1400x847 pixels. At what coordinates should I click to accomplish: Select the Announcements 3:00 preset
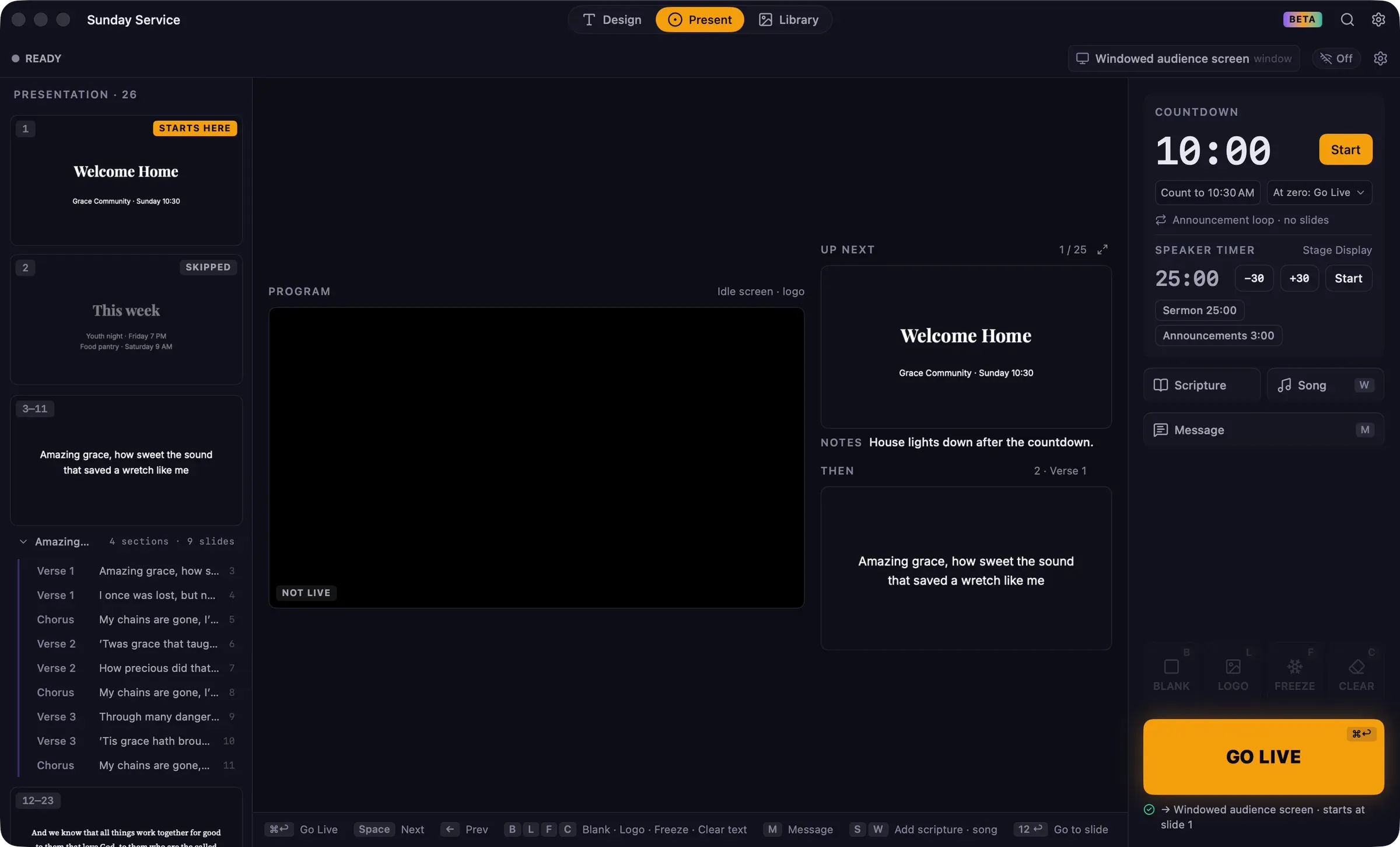1218,335
